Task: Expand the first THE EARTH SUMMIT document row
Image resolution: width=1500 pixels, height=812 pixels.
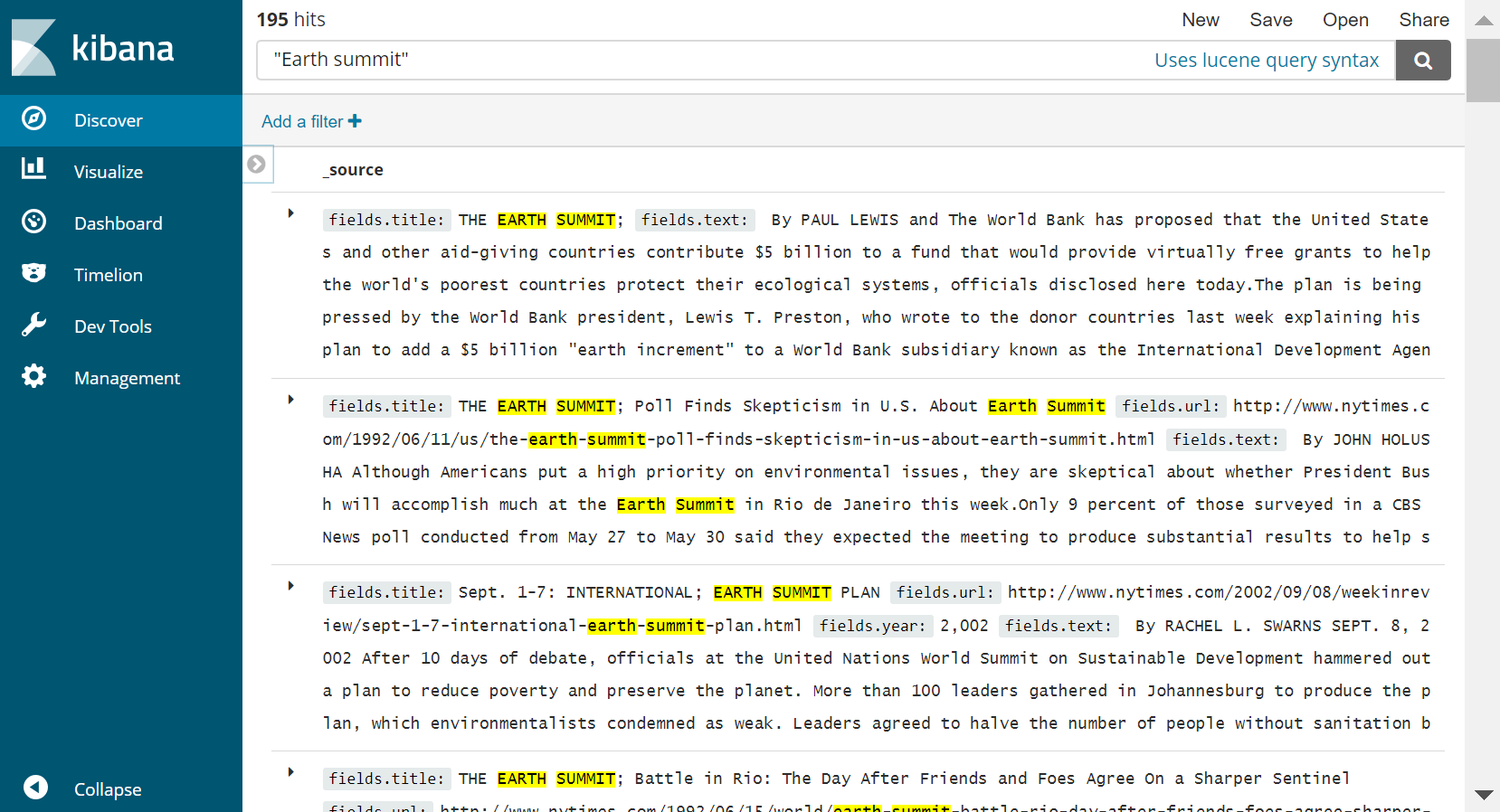Action: coord(290,213)
